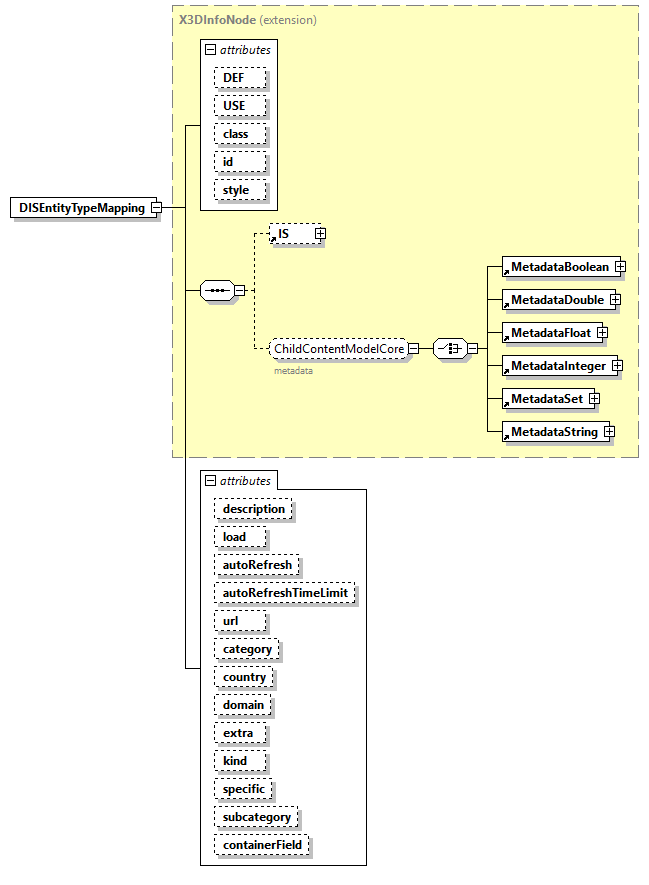Expand the IS element
The image size is (649, 885).
(320, 234)
